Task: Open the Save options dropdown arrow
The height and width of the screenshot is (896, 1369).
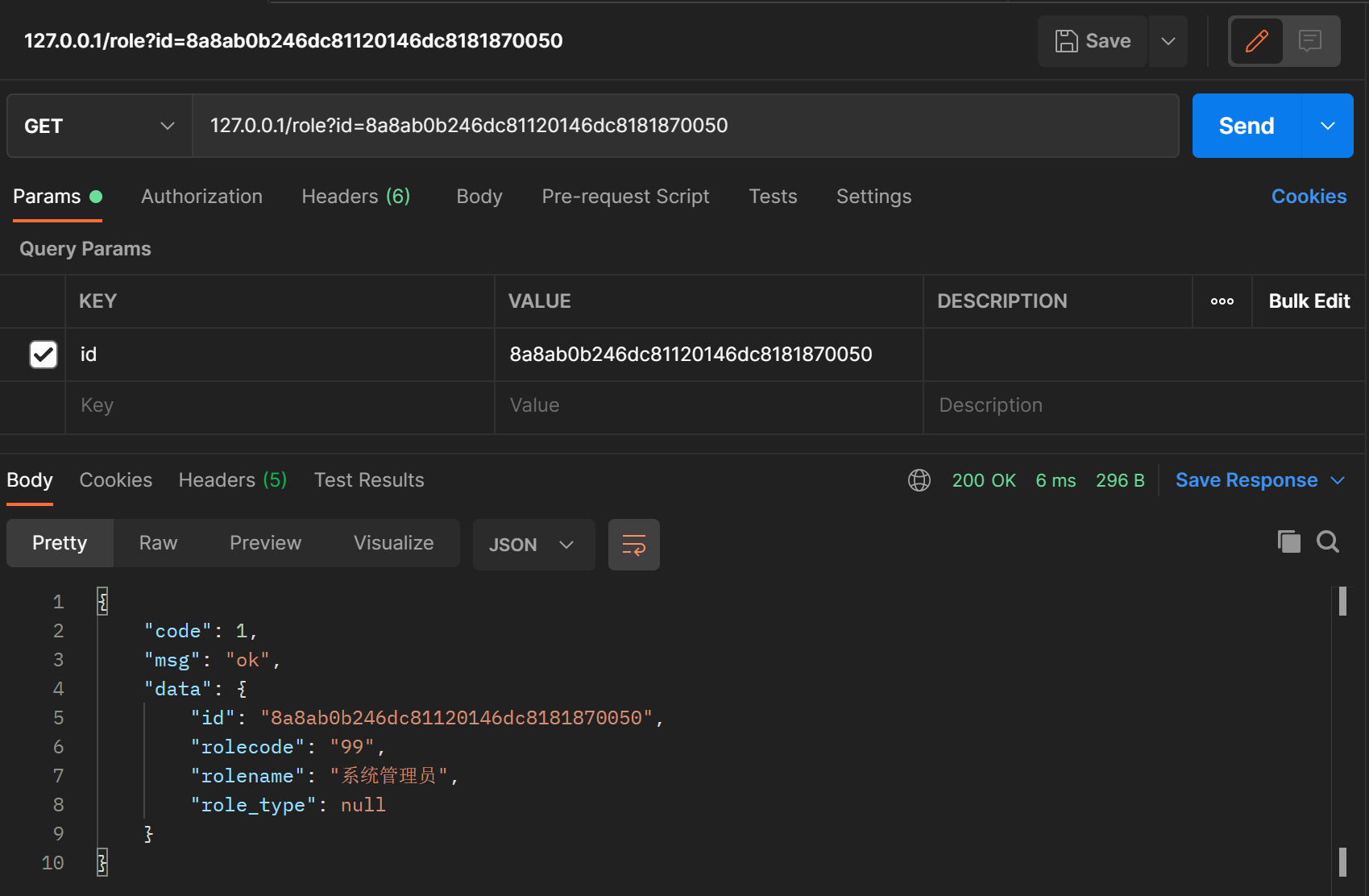Action: [x=1168, y=41]
